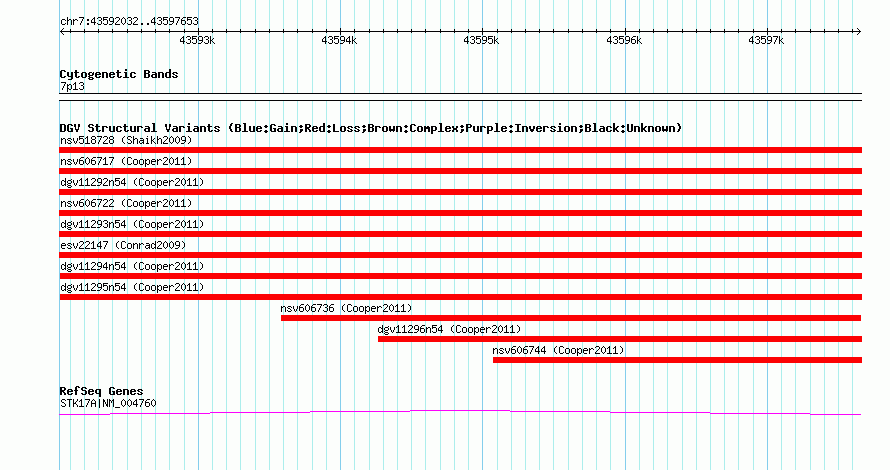Image resolution: width=890 pixels, height=470 pixels.
Task: Open the dgv11295n54 (Cooper2011) label
Action: [132, 287]
